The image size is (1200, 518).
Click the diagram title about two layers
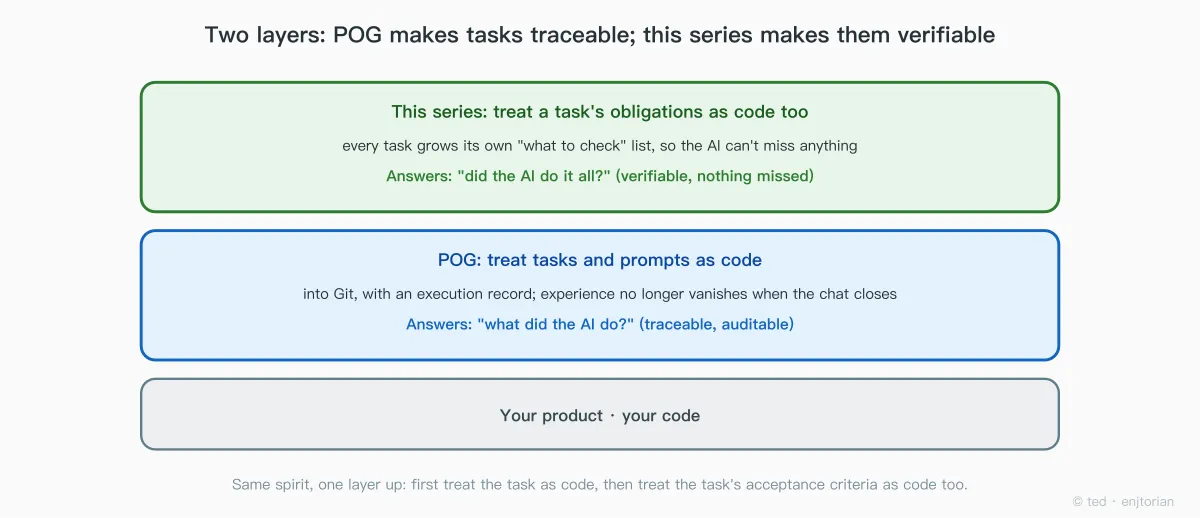tap(600, 35)
